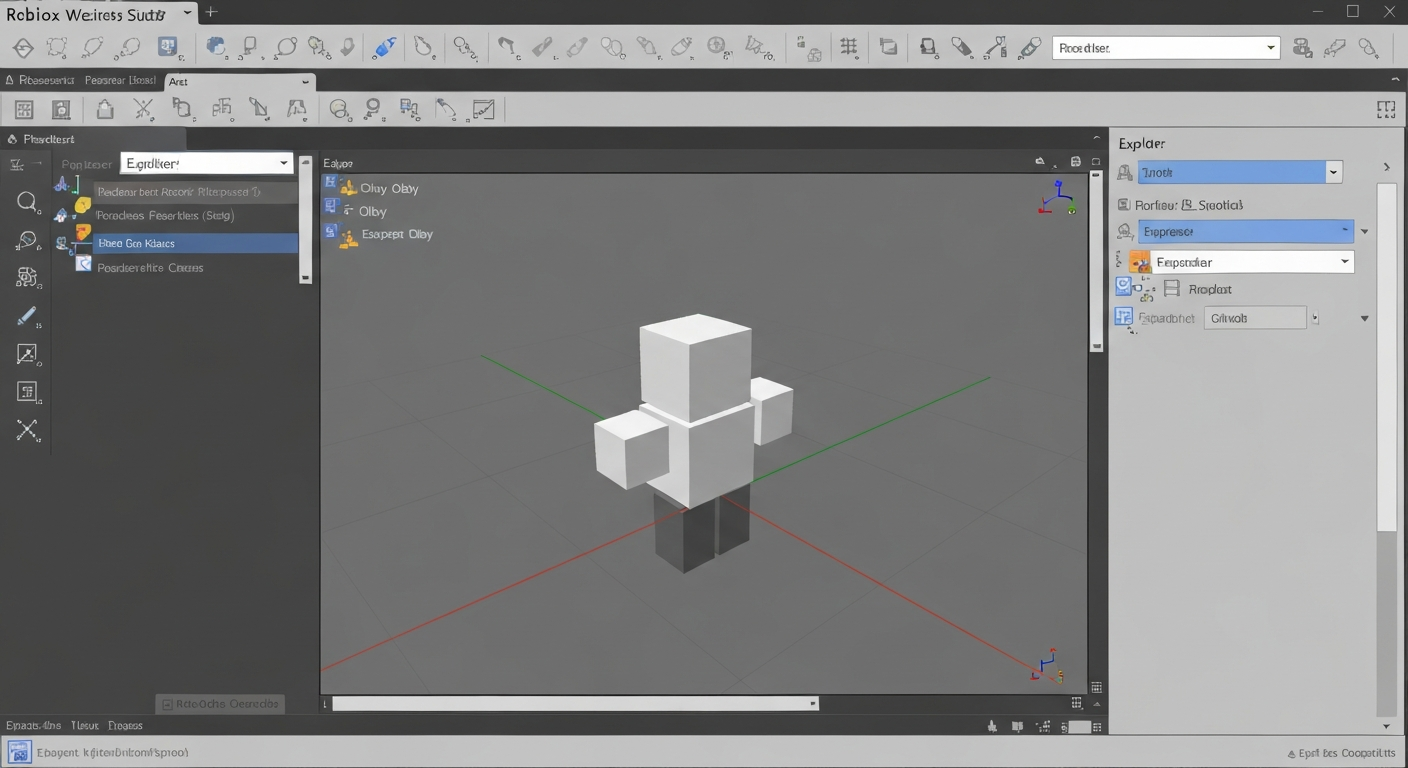
Task: Click the framed-diagonal tool in left sidebar
Action: pyautogui.click(x=27, y=354)
